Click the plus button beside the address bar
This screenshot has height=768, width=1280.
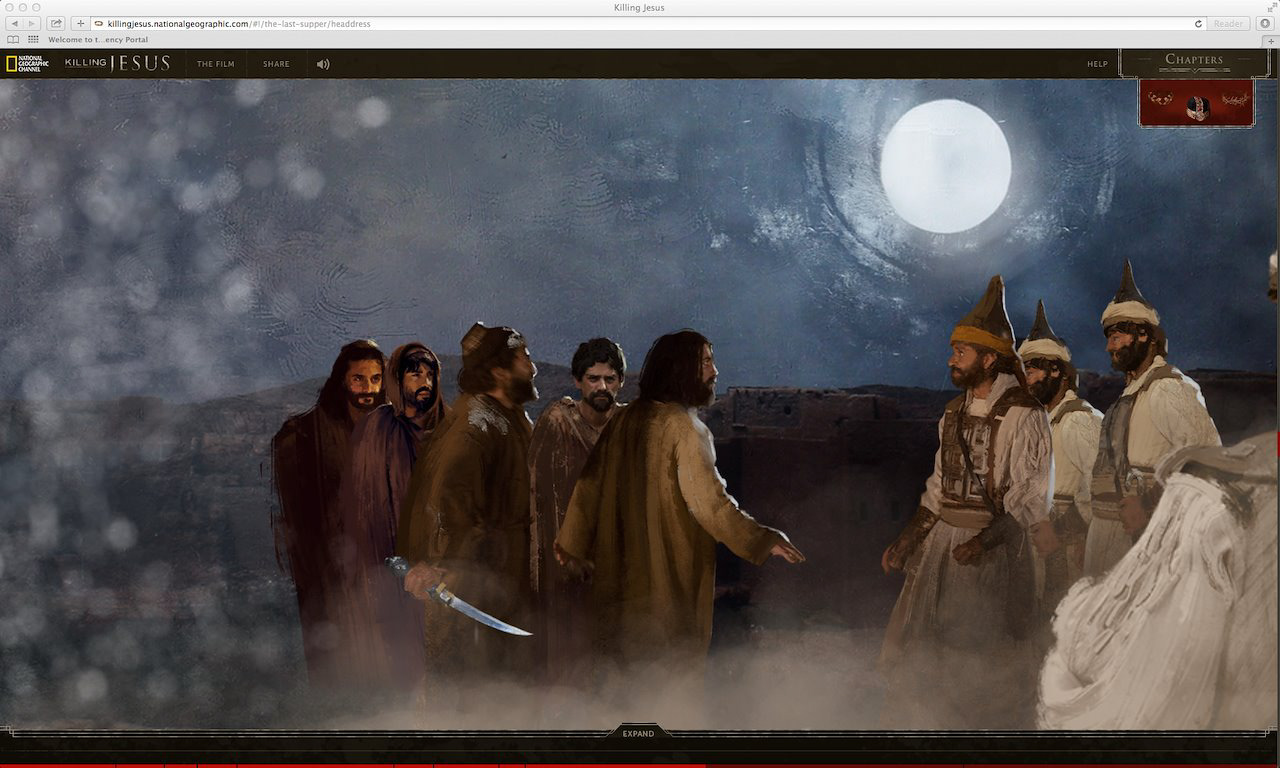point(80,23)
